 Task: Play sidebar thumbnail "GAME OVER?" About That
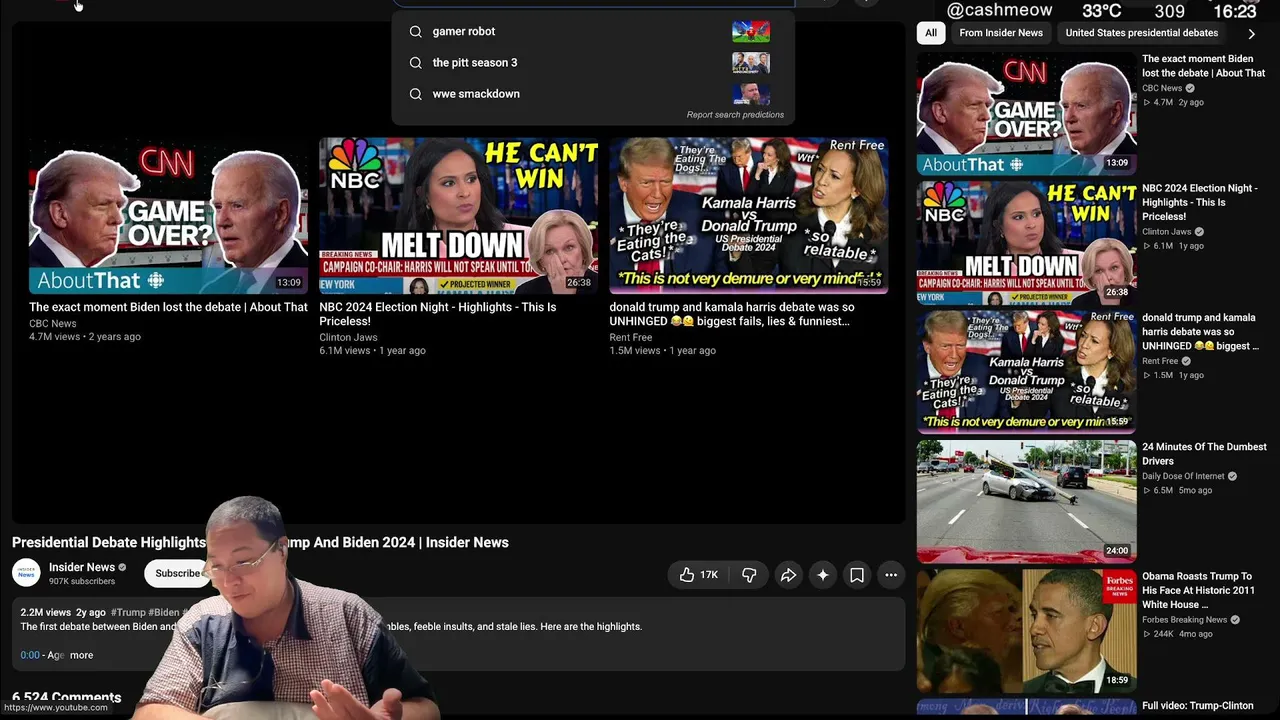[x=1026, y=114]
